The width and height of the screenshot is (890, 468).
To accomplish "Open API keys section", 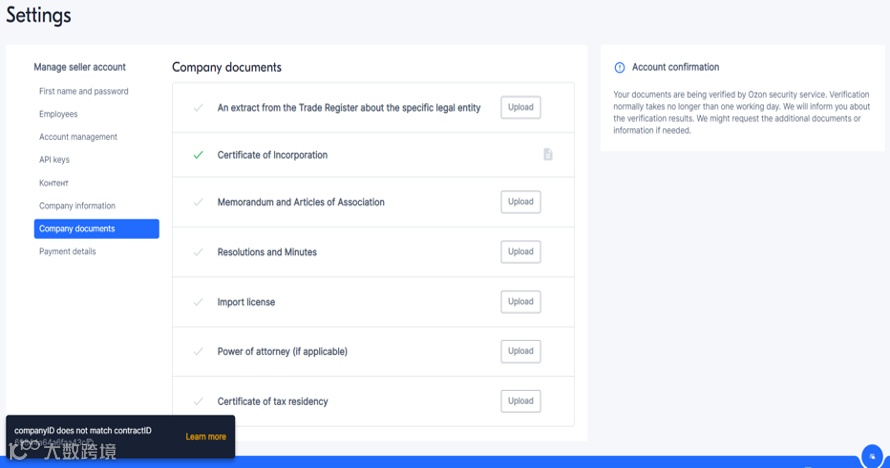I will pyautogui.click(x=54, y=160).
